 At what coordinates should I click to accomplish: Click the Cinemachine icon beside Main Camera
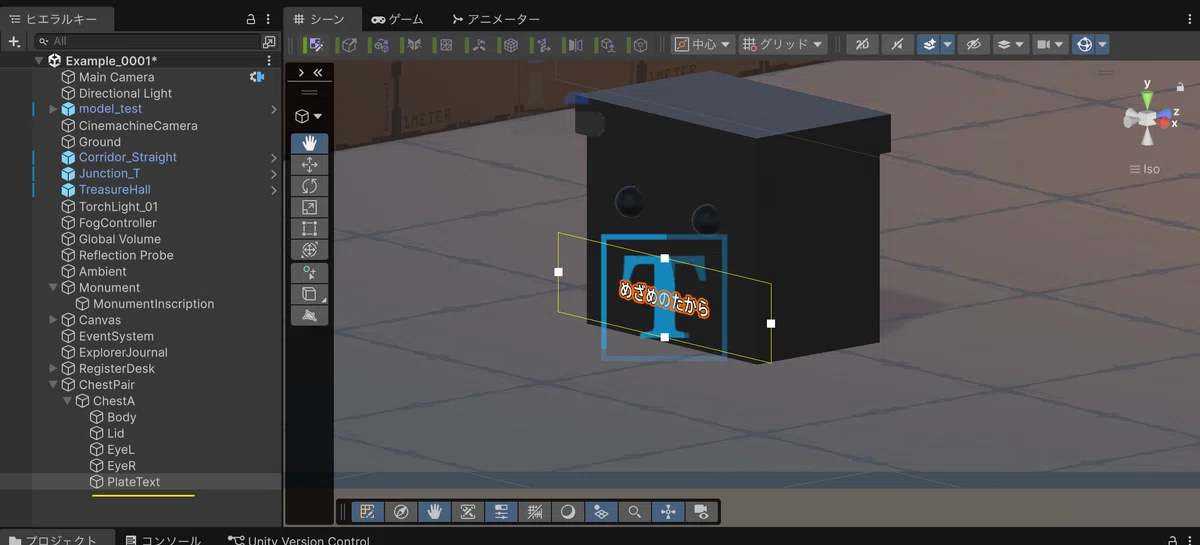point(256,77)
